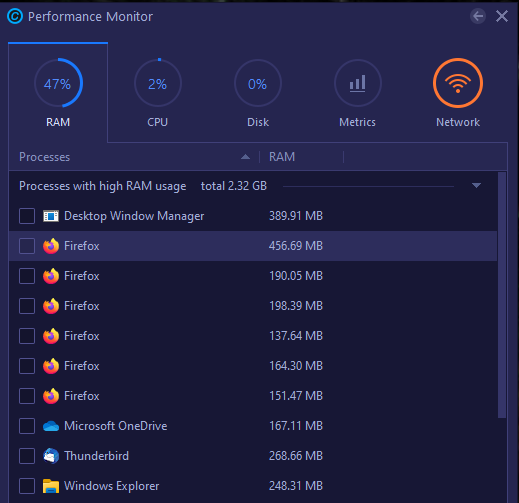Click the 389.91 MB value

[x=296, y=216]
